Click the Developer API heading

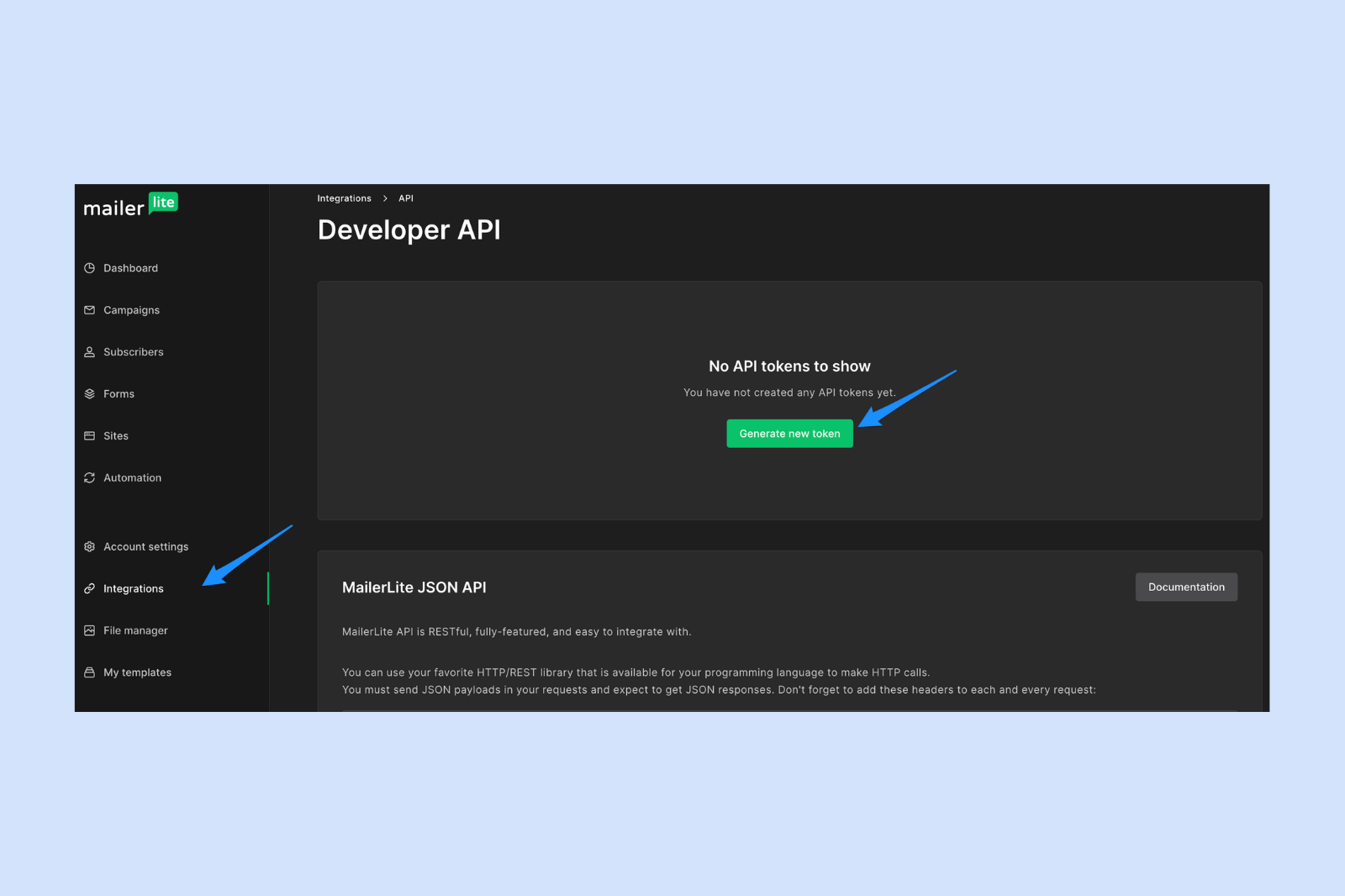(409, 230)
